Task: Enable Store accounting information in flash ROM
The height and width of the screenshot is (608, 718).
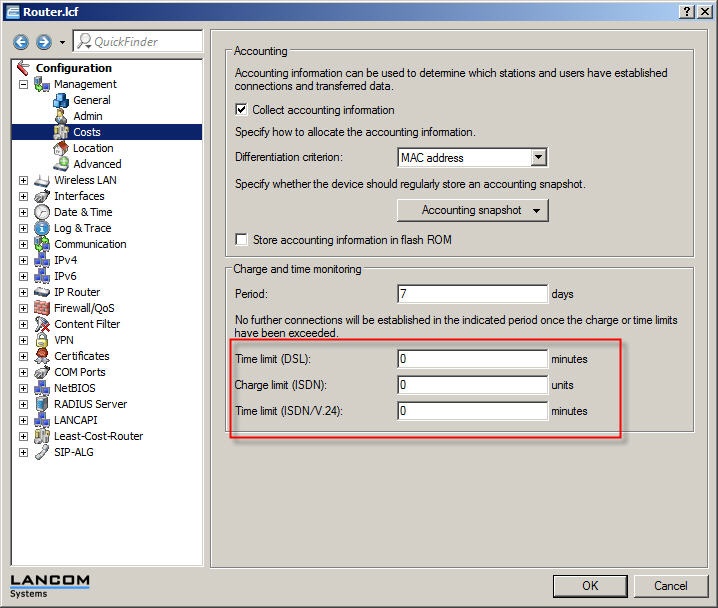Action: (241, 238)
